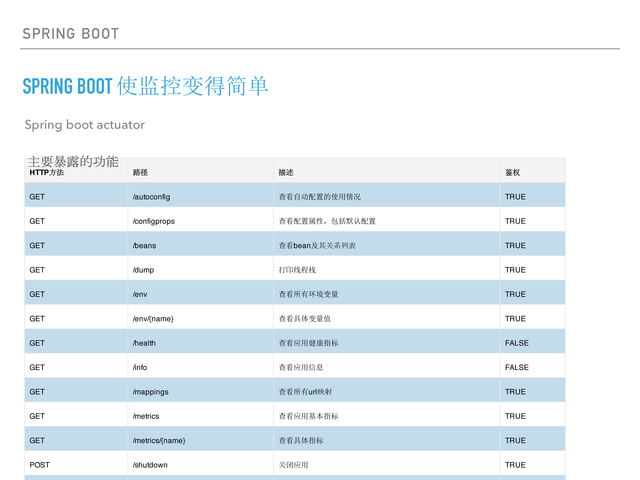Click the 查看自动配置的使用情况 description

coord(320,197)
